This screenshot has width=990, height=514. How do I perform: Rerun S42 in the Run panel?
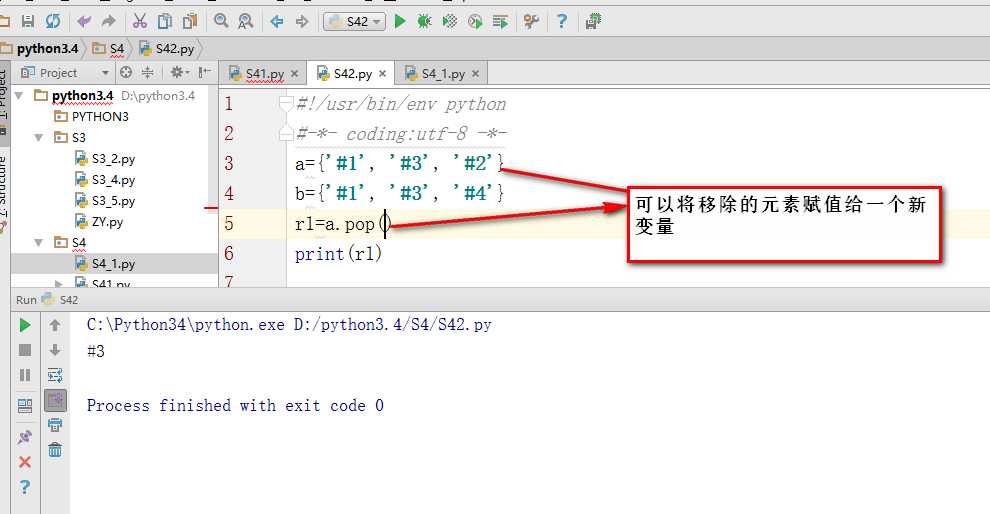[25, 325]
